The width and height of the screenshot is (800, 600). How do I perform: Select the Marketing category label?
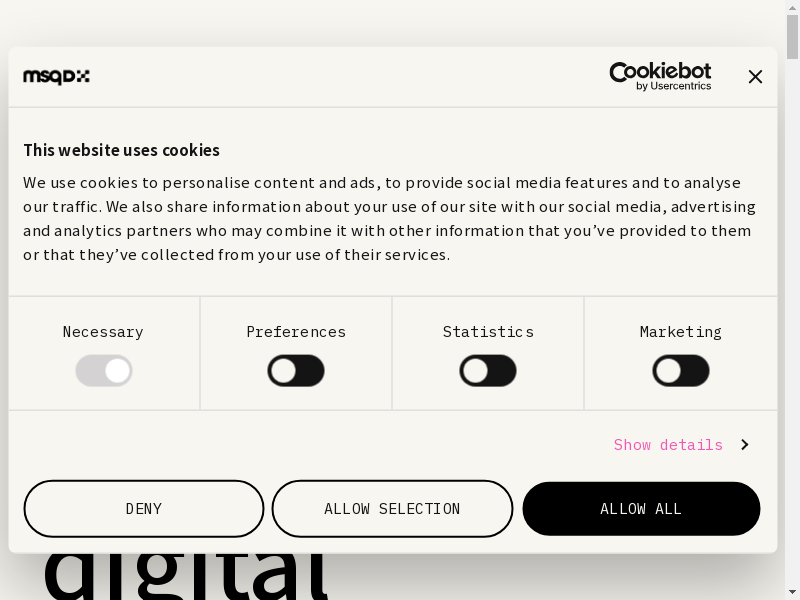click(681, 332)
